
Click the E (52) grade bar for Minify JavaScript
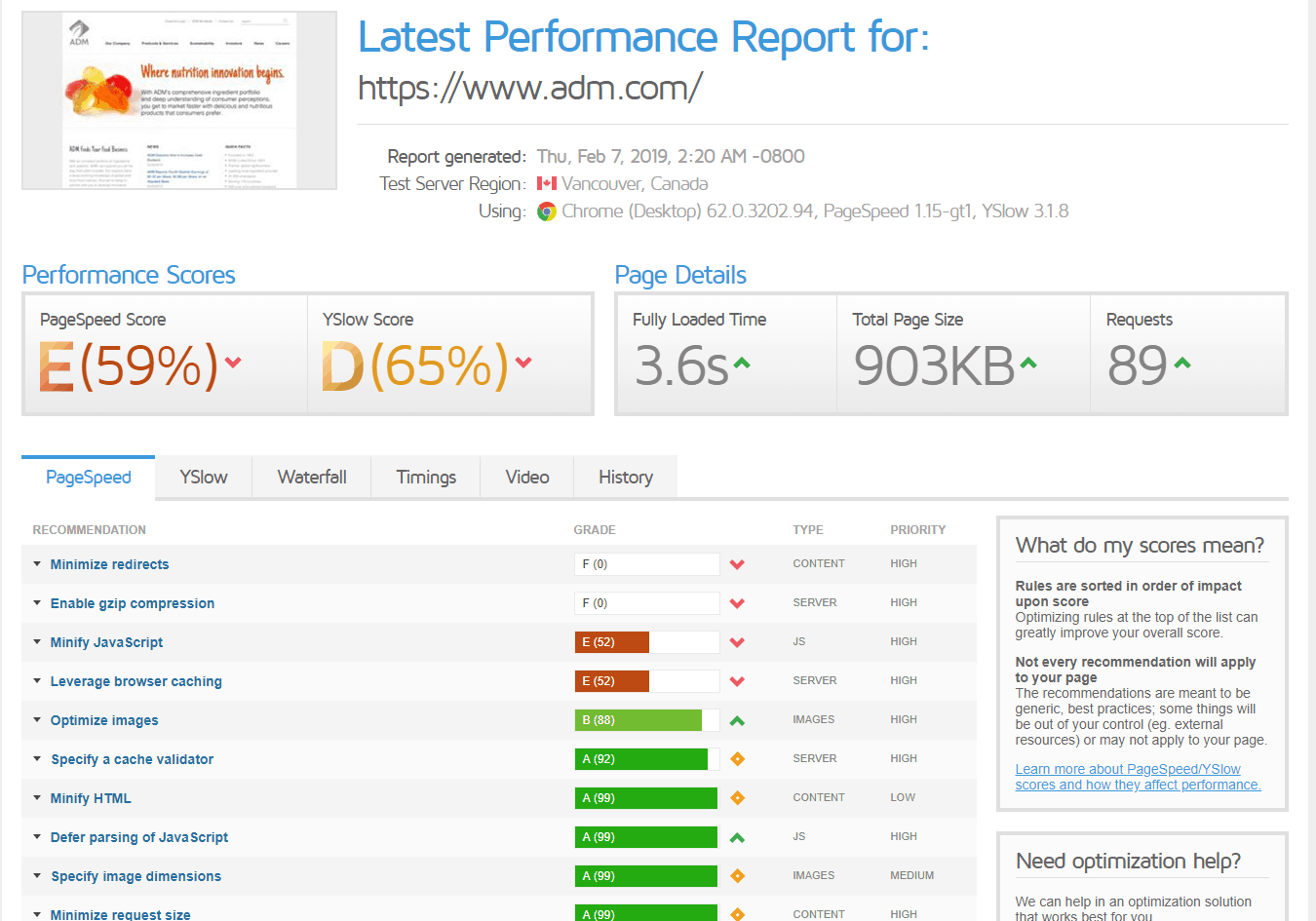646,642
